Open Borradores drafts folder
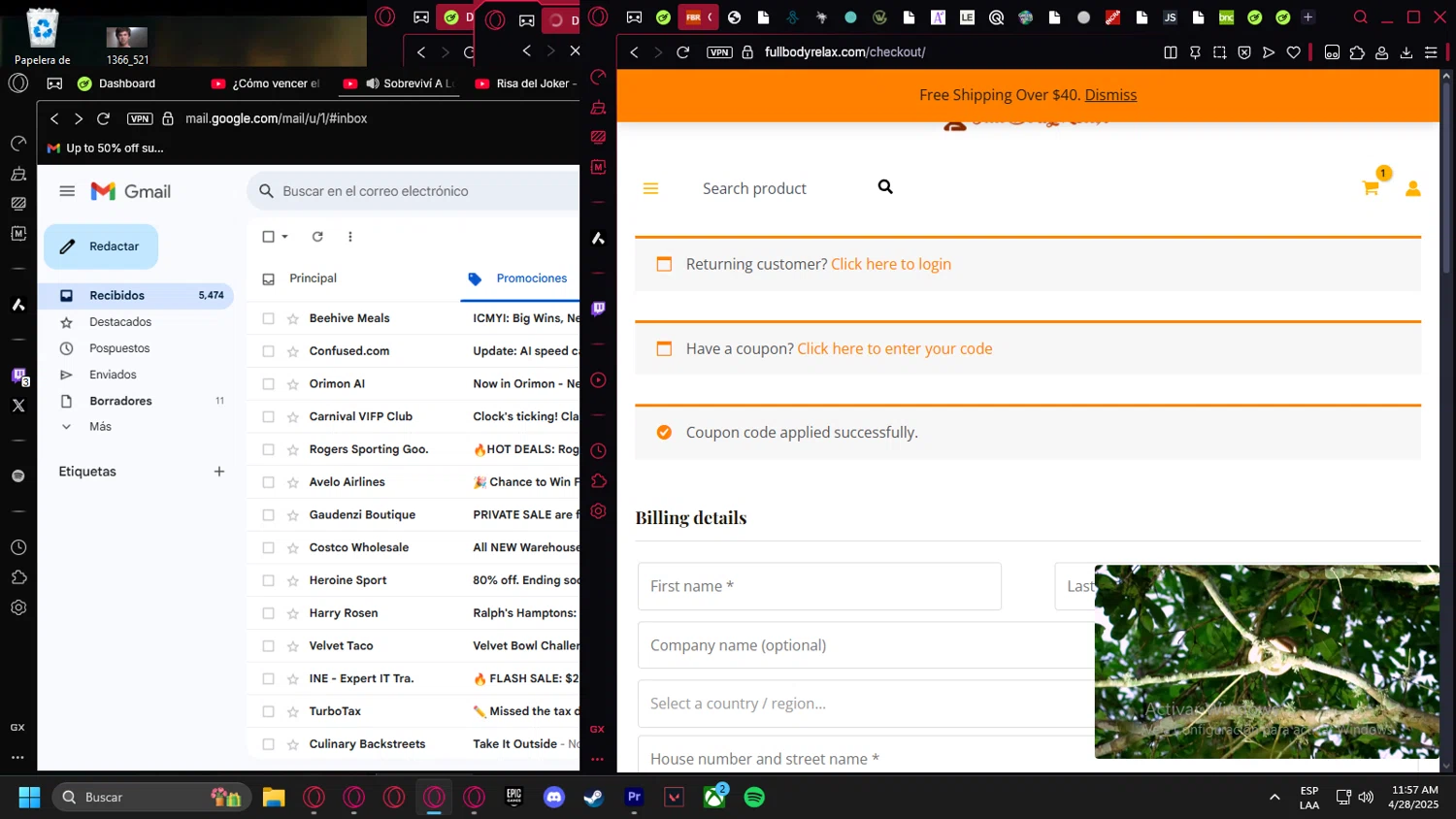The height and width of the screenshot is (819, 1456). pos(138,401)
